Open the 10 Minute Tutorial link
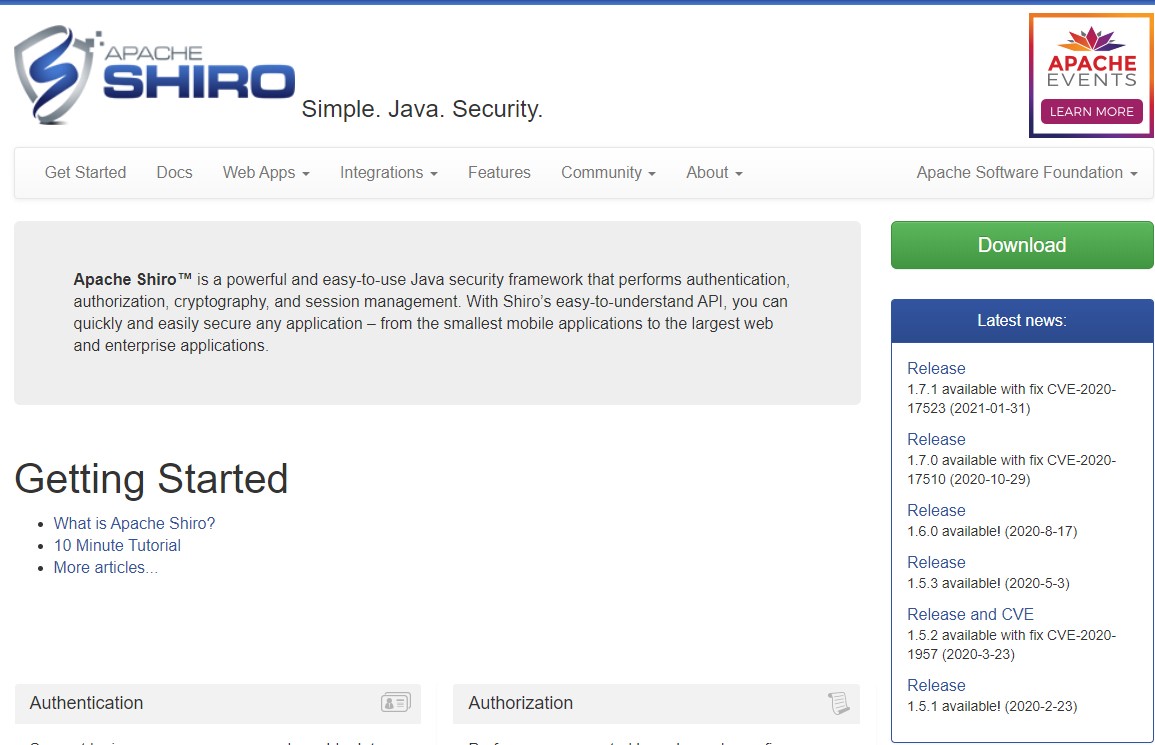Image resolution: width=1155 pixels, height=745 pixels. [117, 545]
